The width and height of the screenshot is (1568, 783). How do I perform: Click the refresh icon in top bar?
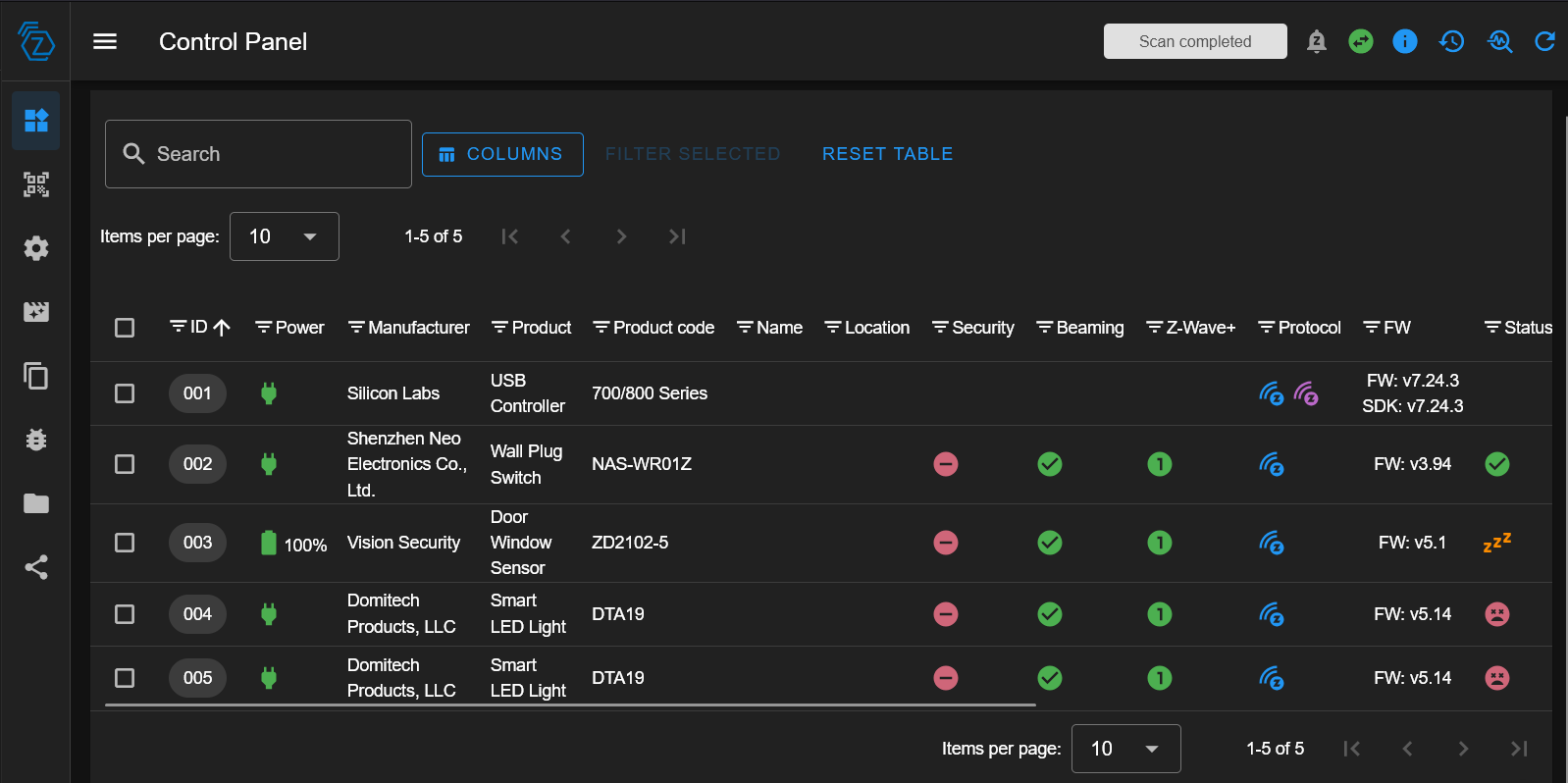[1544, 41]
